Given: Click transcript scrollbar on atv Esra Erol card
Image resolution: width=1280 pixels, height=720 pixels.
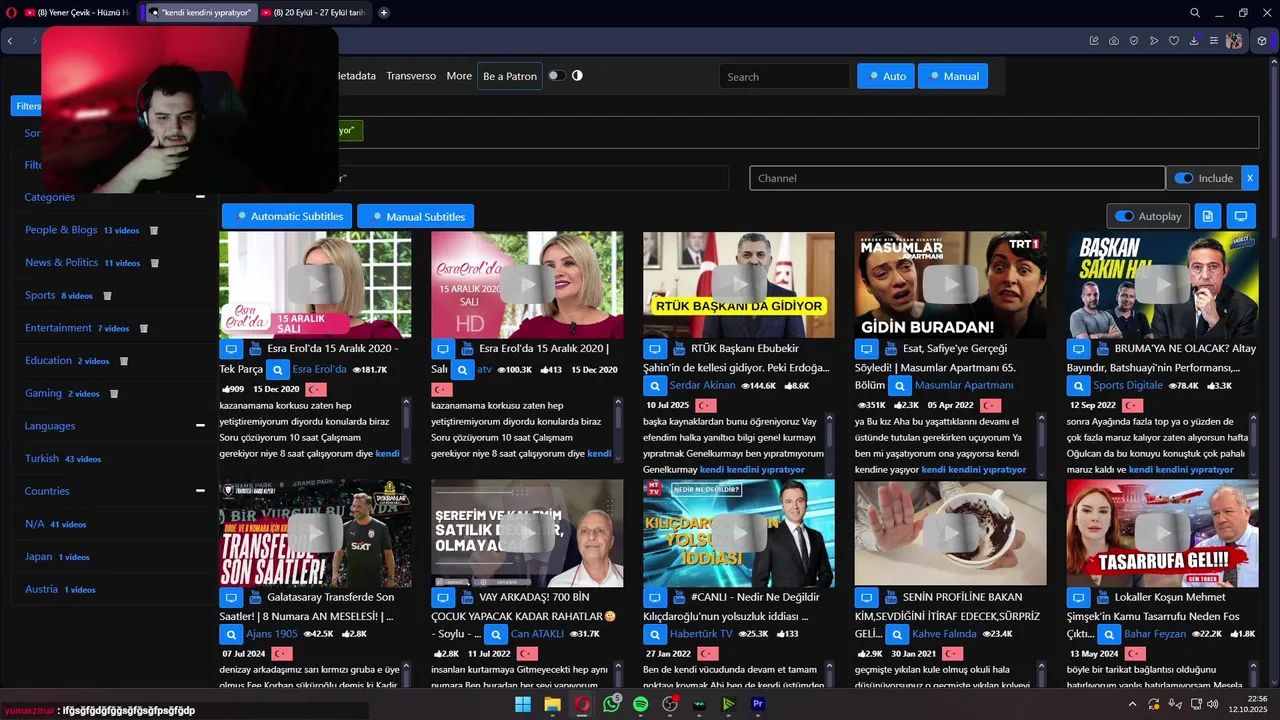Looking at the screenshot, I should pos(619,430).
